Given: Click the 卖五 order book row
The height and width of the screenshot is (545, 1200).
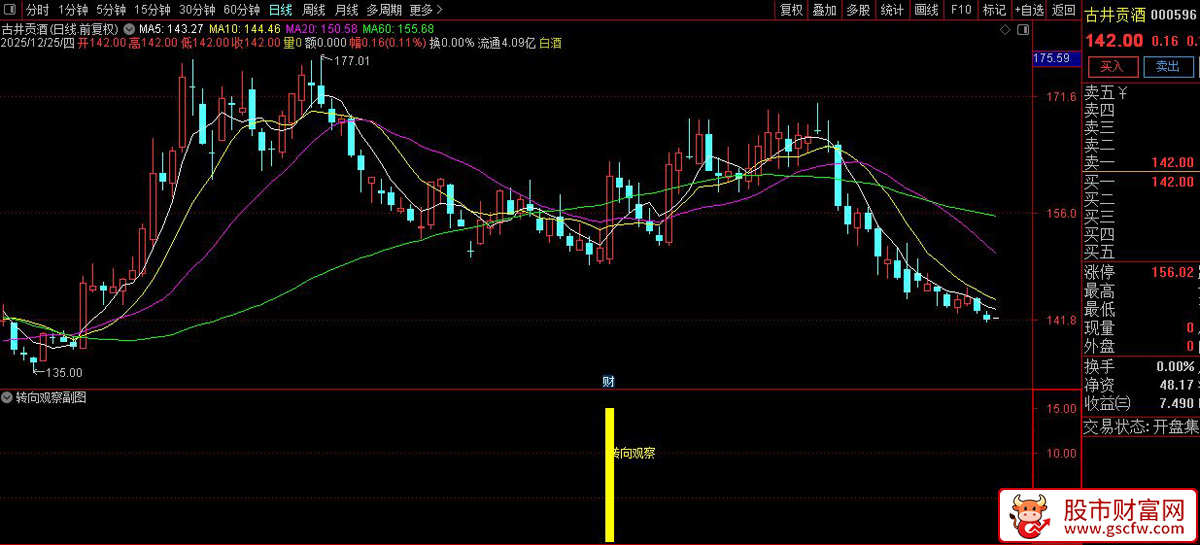Looking at the screenshot, I should pos(1141,95).
